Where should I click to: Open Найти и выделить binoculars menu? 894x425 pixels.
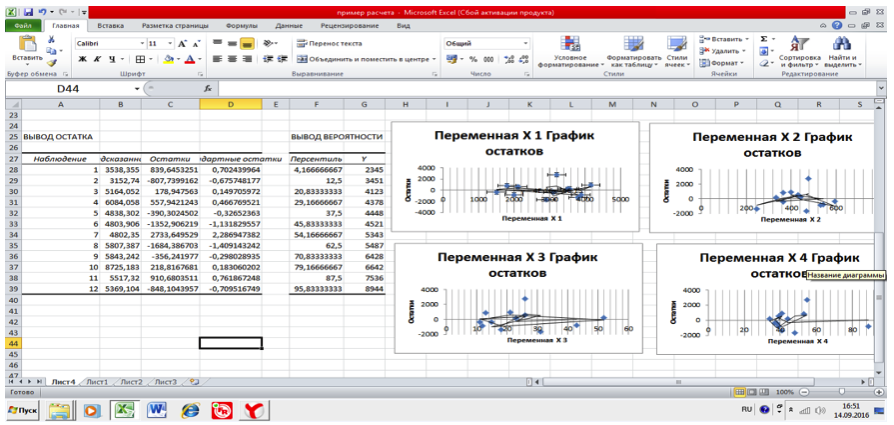pyautogui.click(x=842, y=52)
